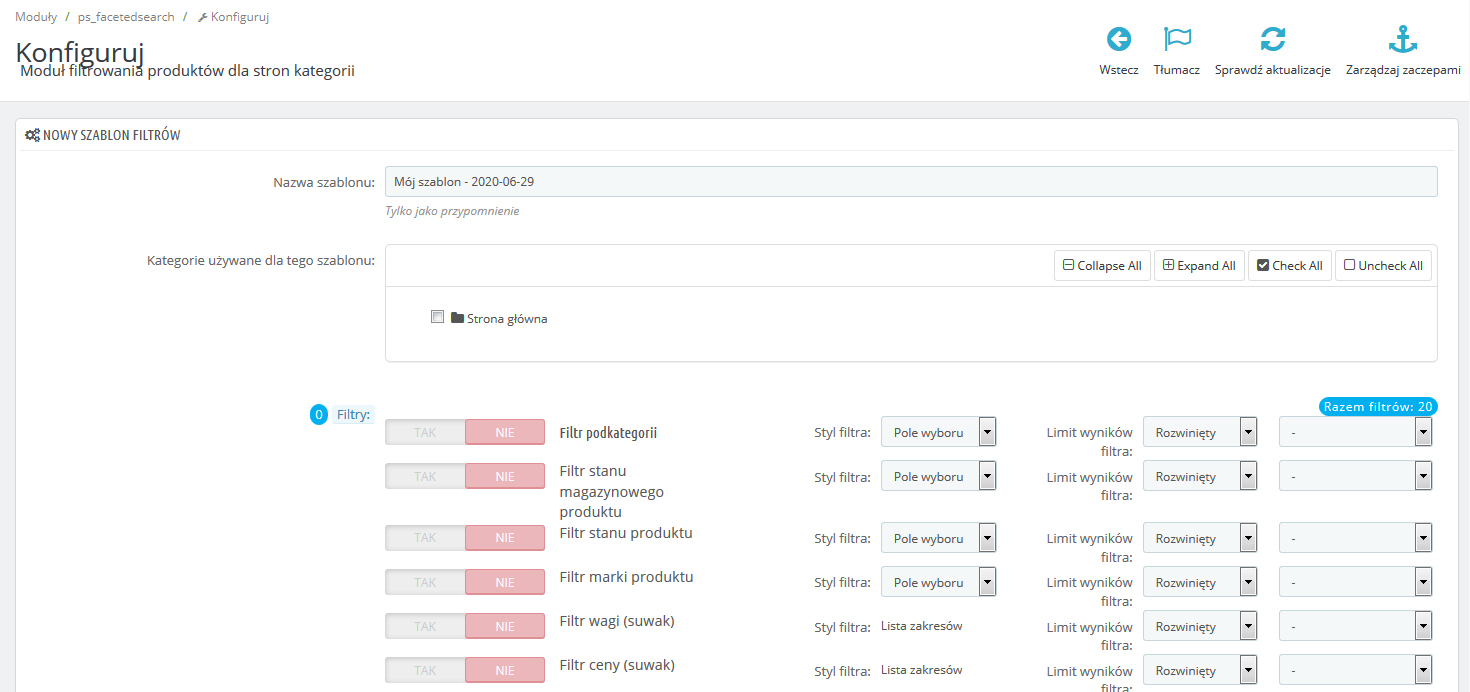Click the Zarządzaj zaczepami anchor icon
This screenshot has height=692, width=1470.
(1403, 39)
